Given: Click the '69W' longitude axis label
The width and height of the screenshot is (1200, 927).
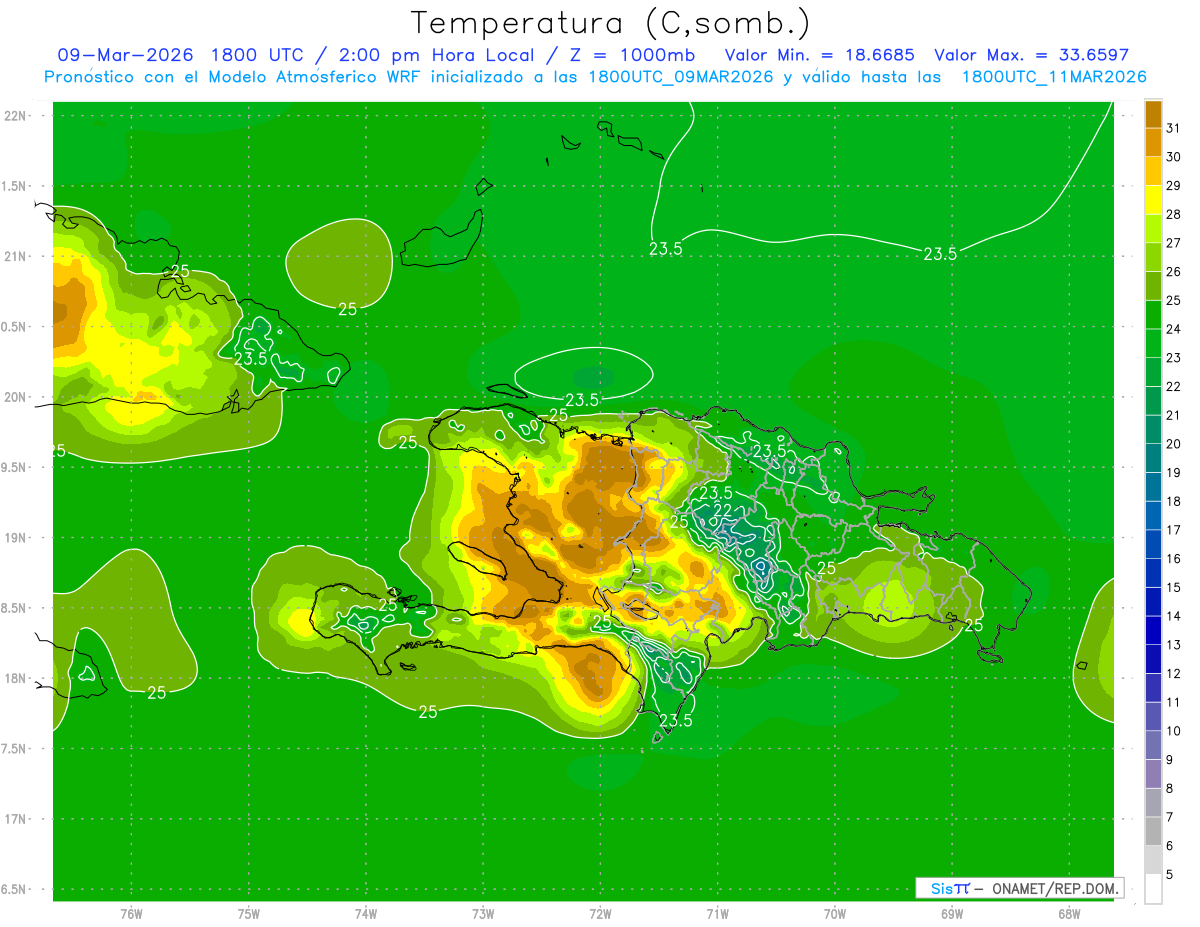Looking at the screenshot, I should 952,913.
